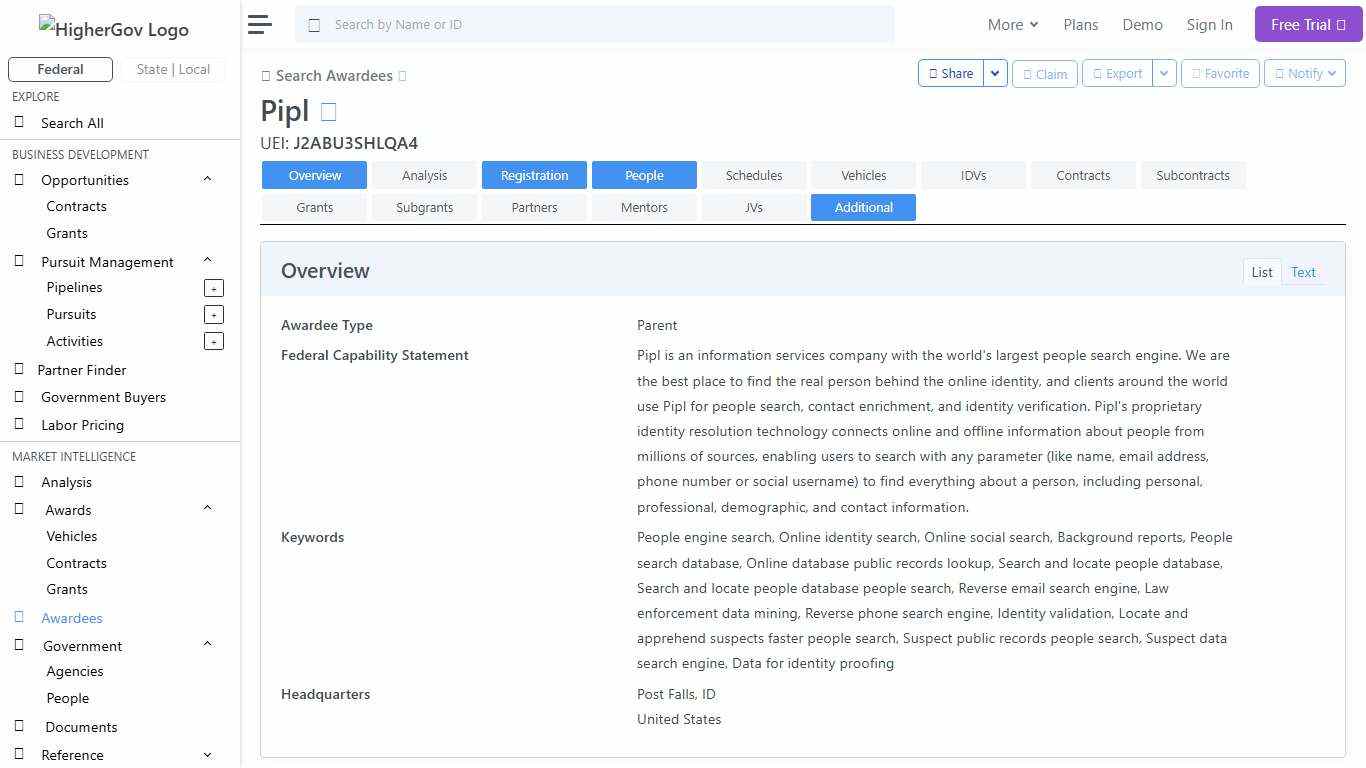Switch Overview to Text view
The height and width of the screenshot is (768, 1366).
click(1303, 272)
